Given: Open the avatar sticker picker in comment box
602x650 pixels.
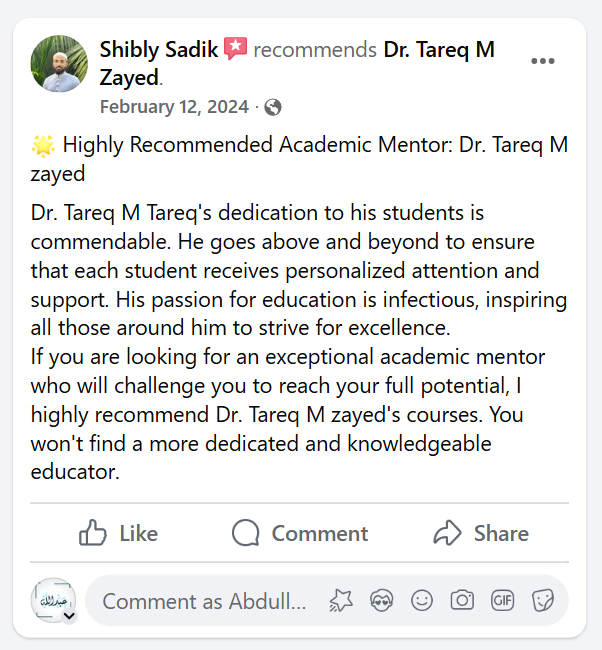Looking at the screenshot, I should point(342,600).
